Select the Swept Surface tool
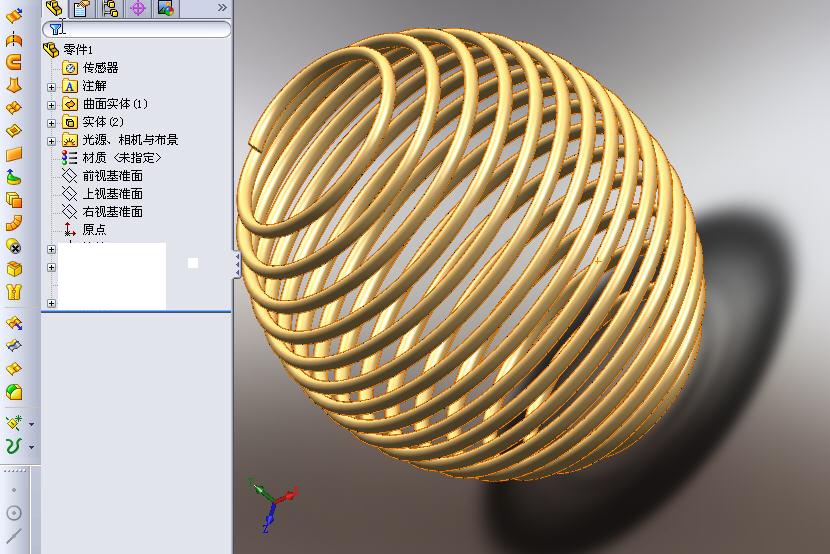 (14, 62)
